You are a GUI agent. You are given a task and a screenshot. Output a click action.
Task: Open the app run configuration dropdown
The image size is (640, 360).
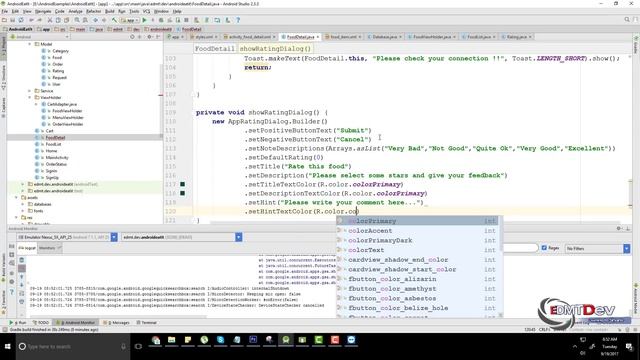click(x=130, y=20)
